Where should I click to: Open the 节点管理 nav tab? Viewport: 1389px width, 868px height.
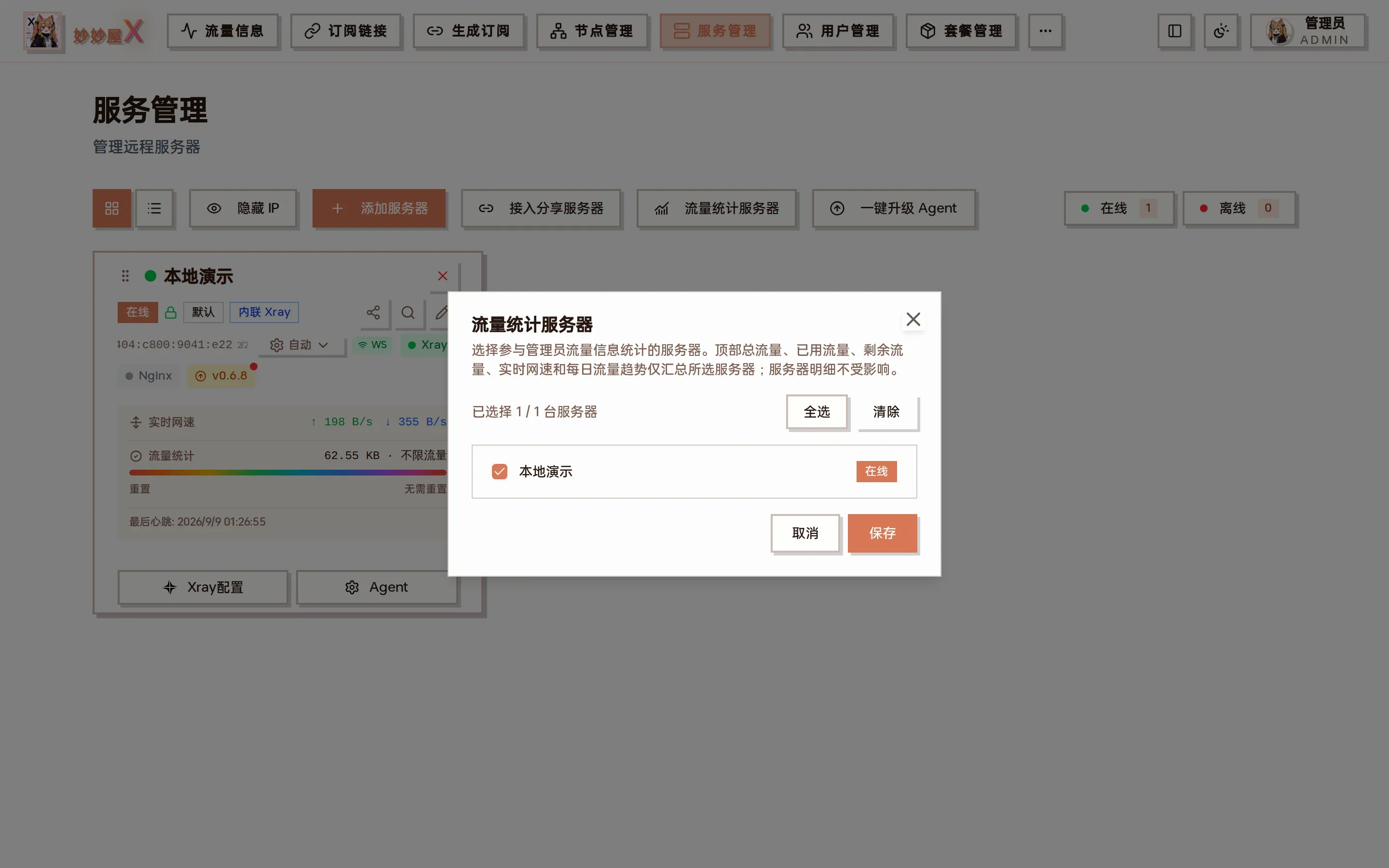pyautogui.click(x=592, y=31)
